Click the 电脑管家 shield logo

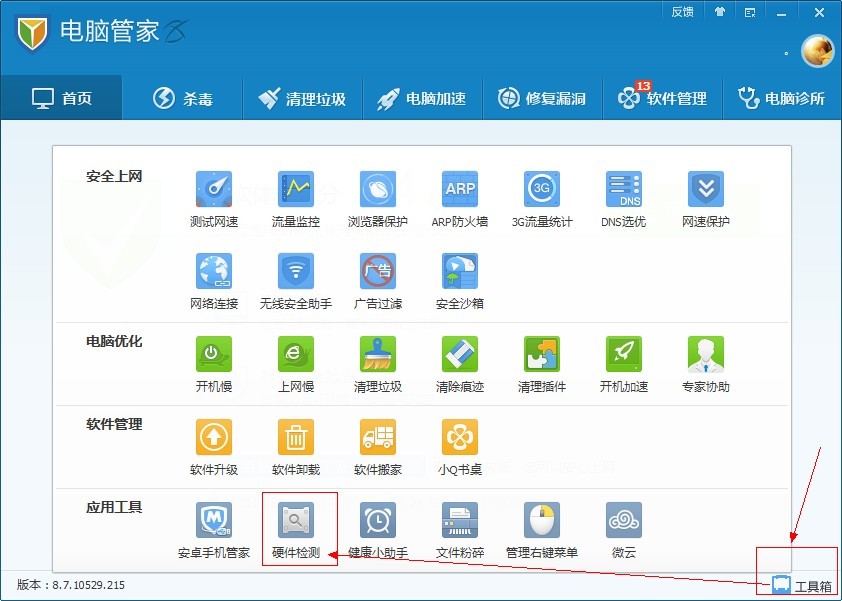pyautogui.click(x=32, y=33)
